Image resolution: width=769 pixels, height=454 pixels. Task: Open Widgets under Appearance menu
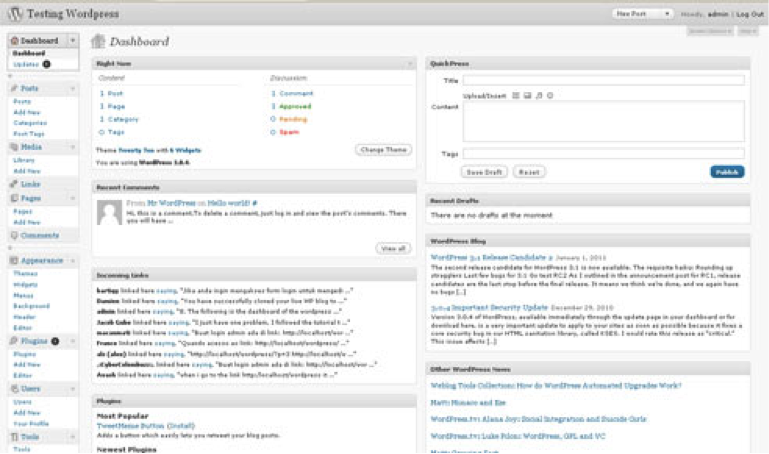point(25,284)
